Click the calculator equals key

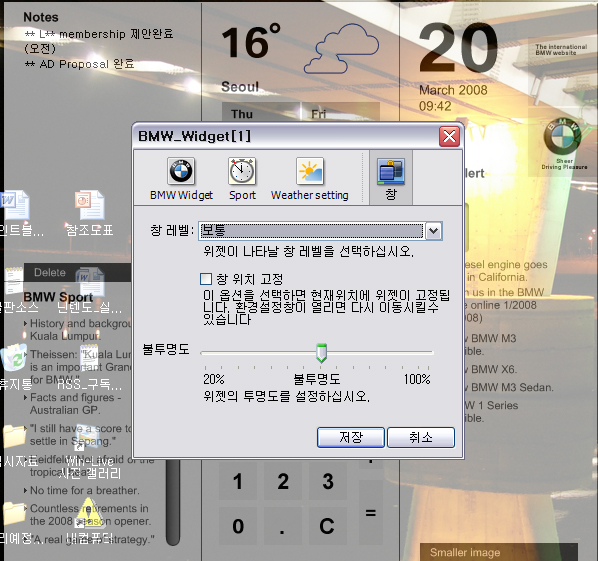tap(371, 513)
